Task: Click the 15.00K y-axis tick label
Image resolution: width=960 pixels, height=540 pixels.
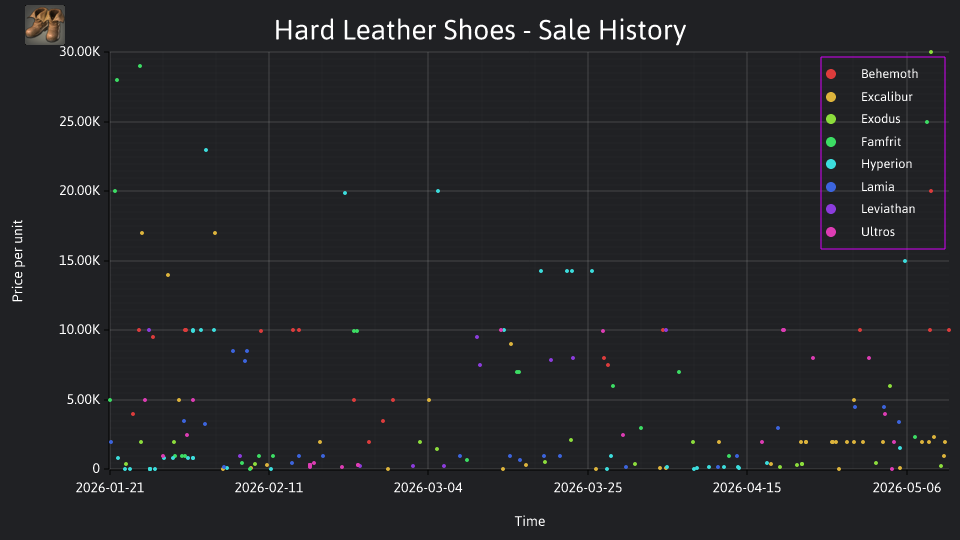Action: (x=80, y=261)
